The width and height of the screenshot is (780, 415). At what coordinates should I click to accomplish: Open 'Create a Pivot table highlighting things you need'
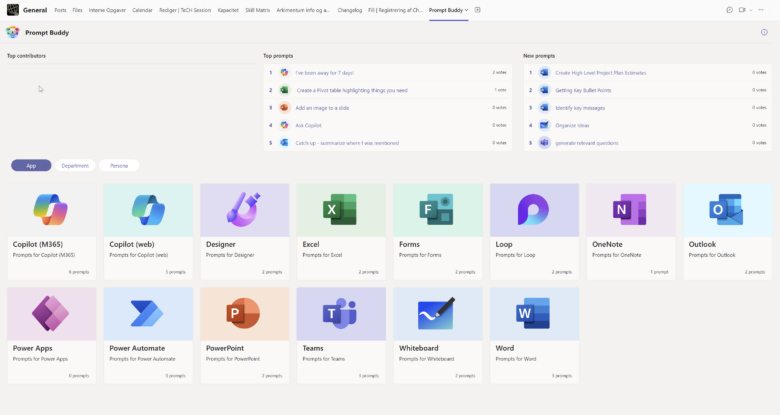[352, 90]
